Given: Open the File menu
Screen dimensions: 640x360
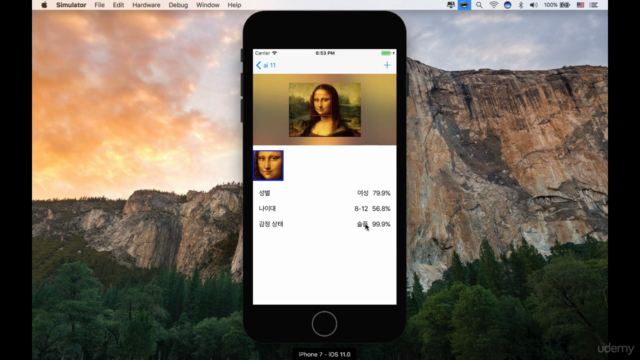Looking at the screenshot, I should coord(99,5).
